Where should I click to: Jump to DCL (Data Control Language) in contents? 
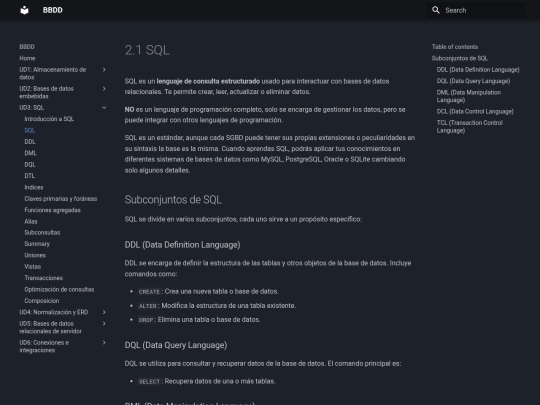pos(475,111)
